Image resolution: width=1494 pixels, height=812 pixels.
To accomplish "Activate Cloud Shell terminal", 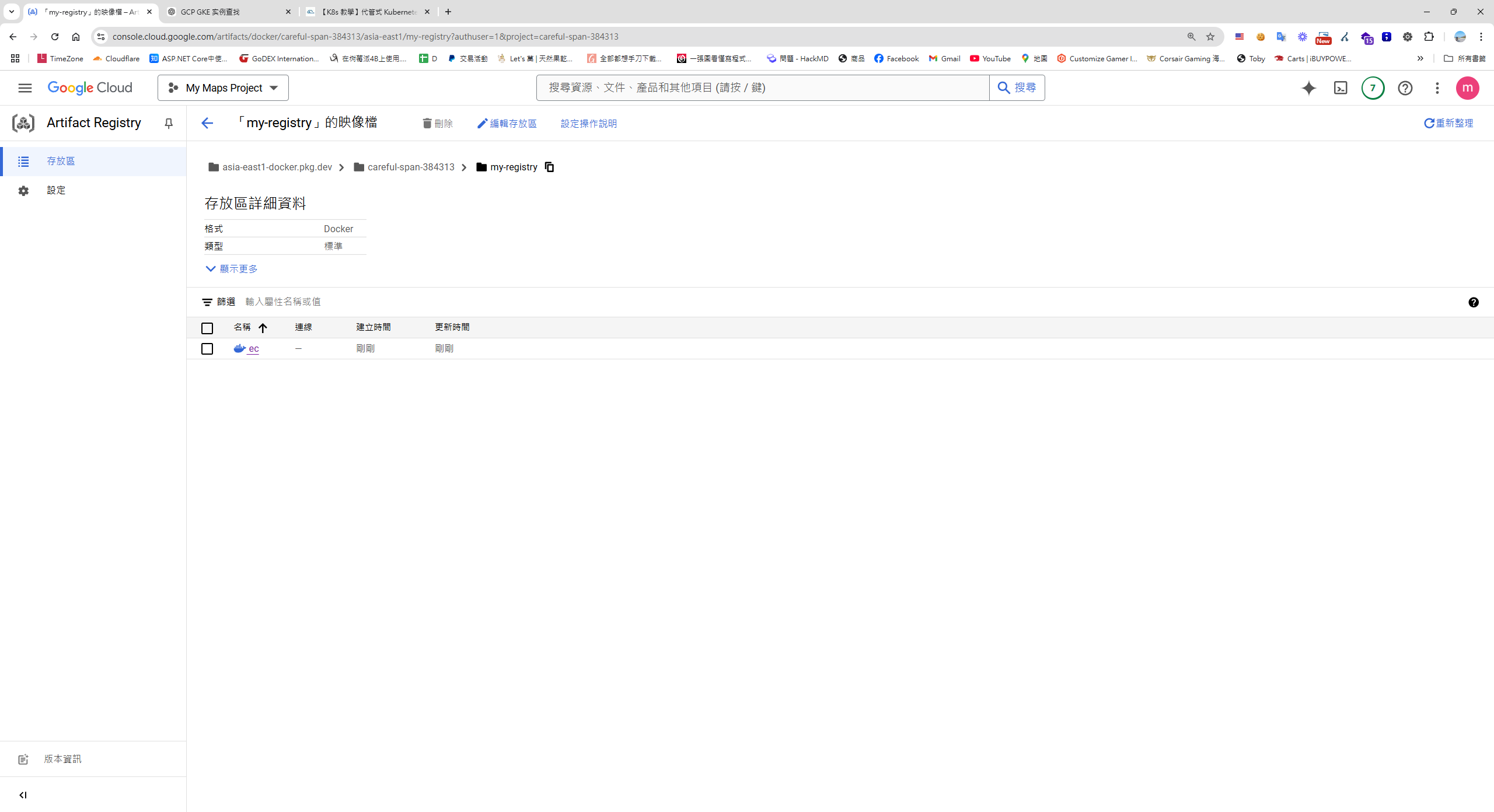I will tap(1341, 87).
